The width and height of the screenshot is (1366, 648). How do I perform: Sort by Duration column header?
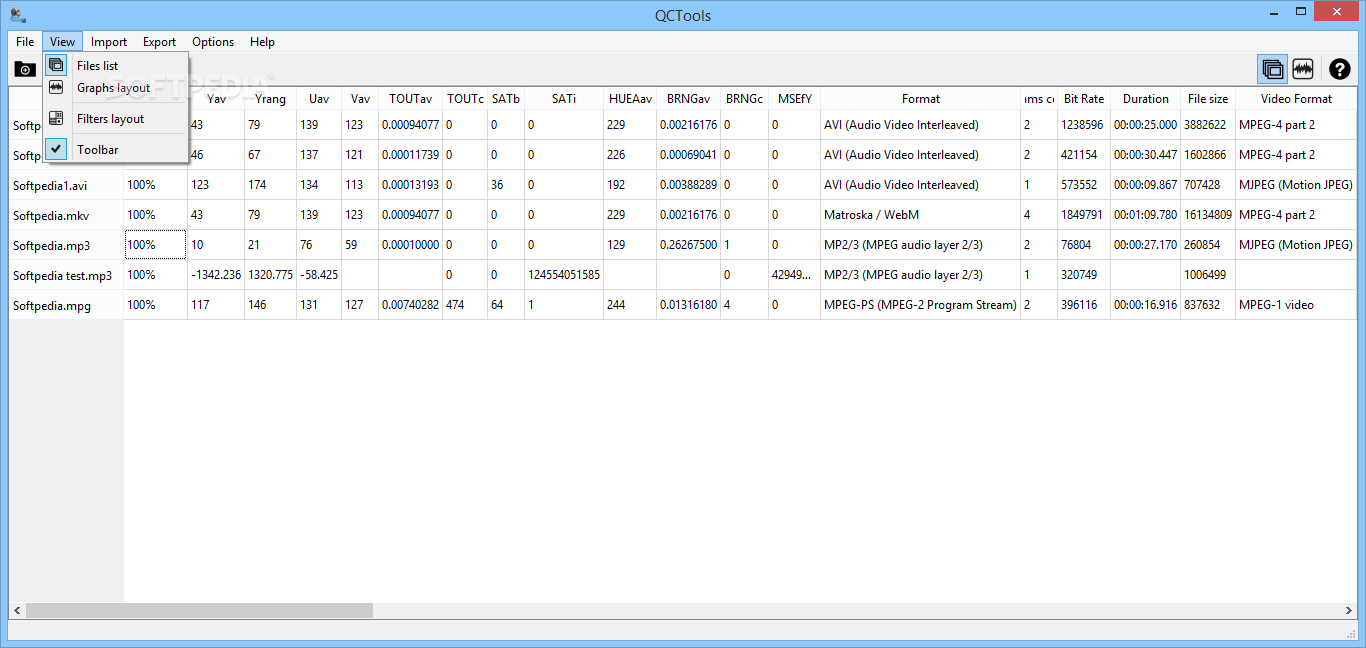[x=1146, y=99]
